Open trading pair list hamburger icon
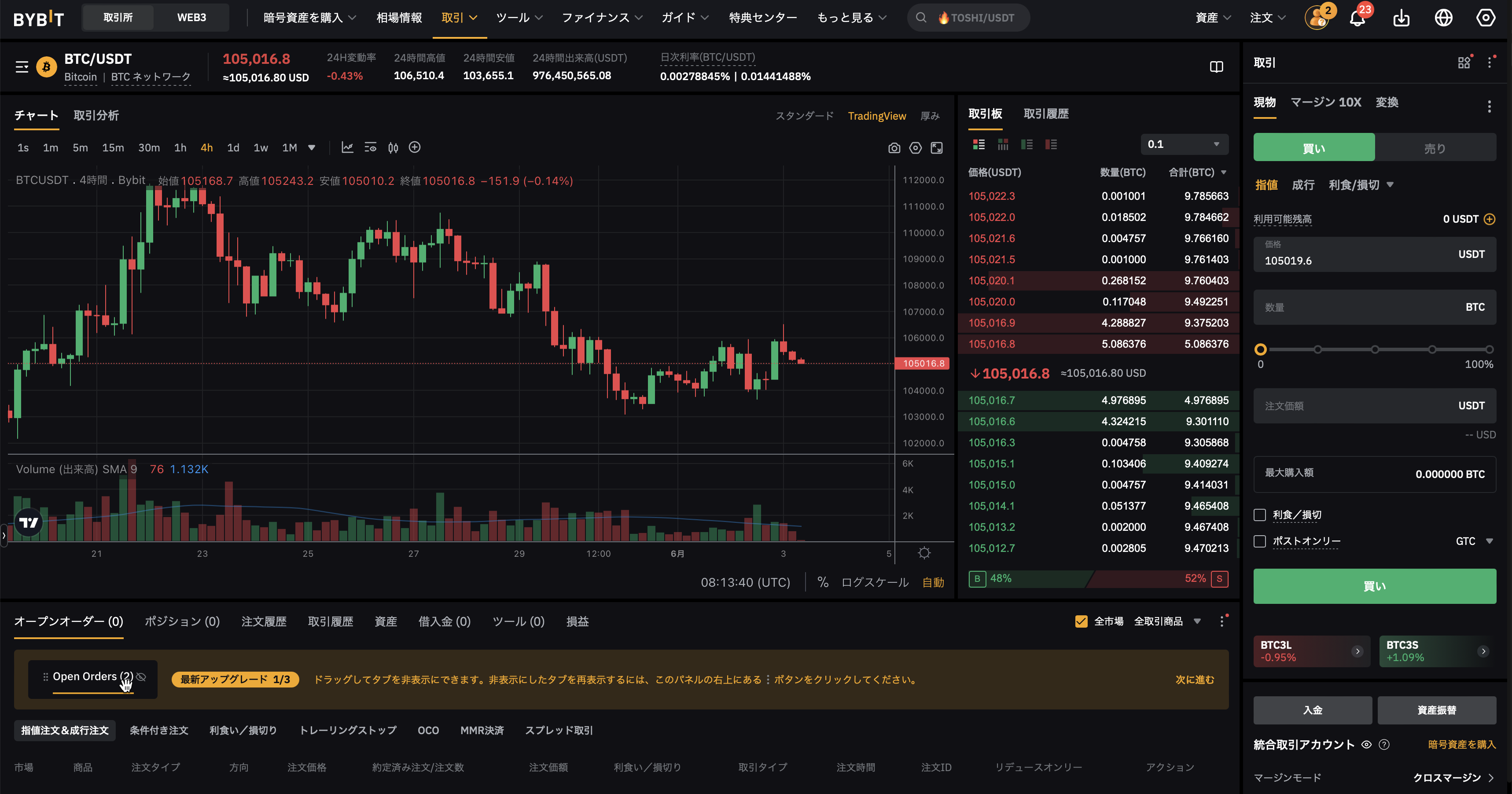 [22, 67]
